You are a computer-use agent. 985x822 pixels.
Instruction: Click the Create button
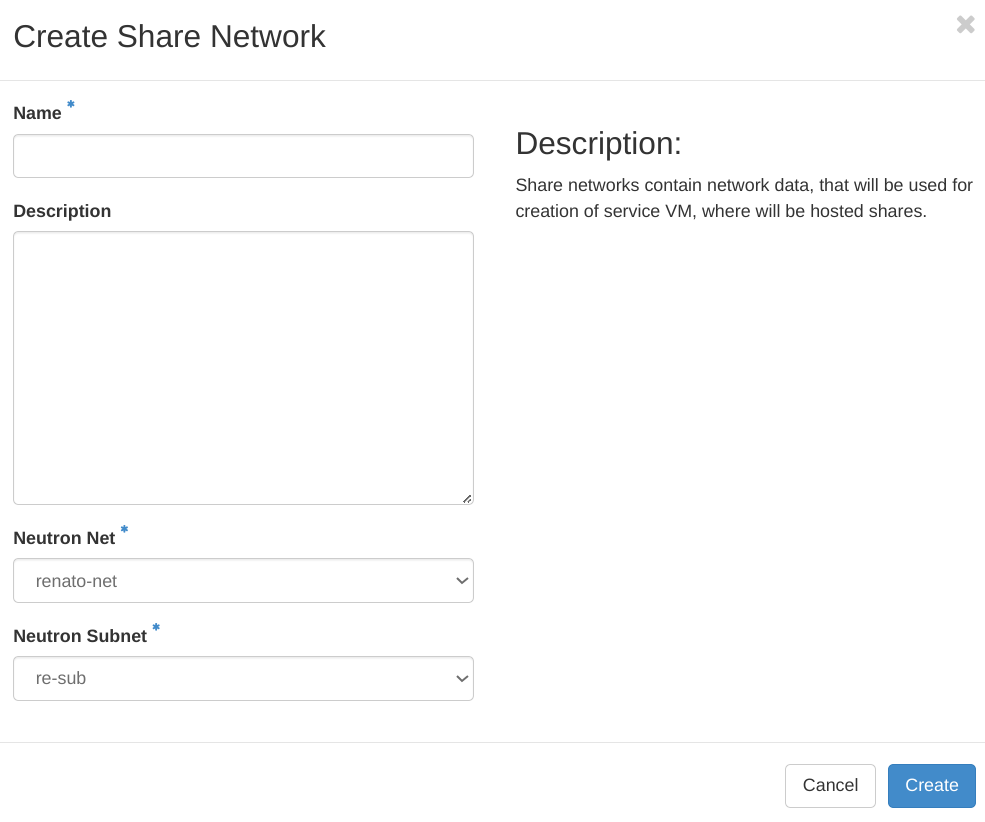click(x=932, y=786)
